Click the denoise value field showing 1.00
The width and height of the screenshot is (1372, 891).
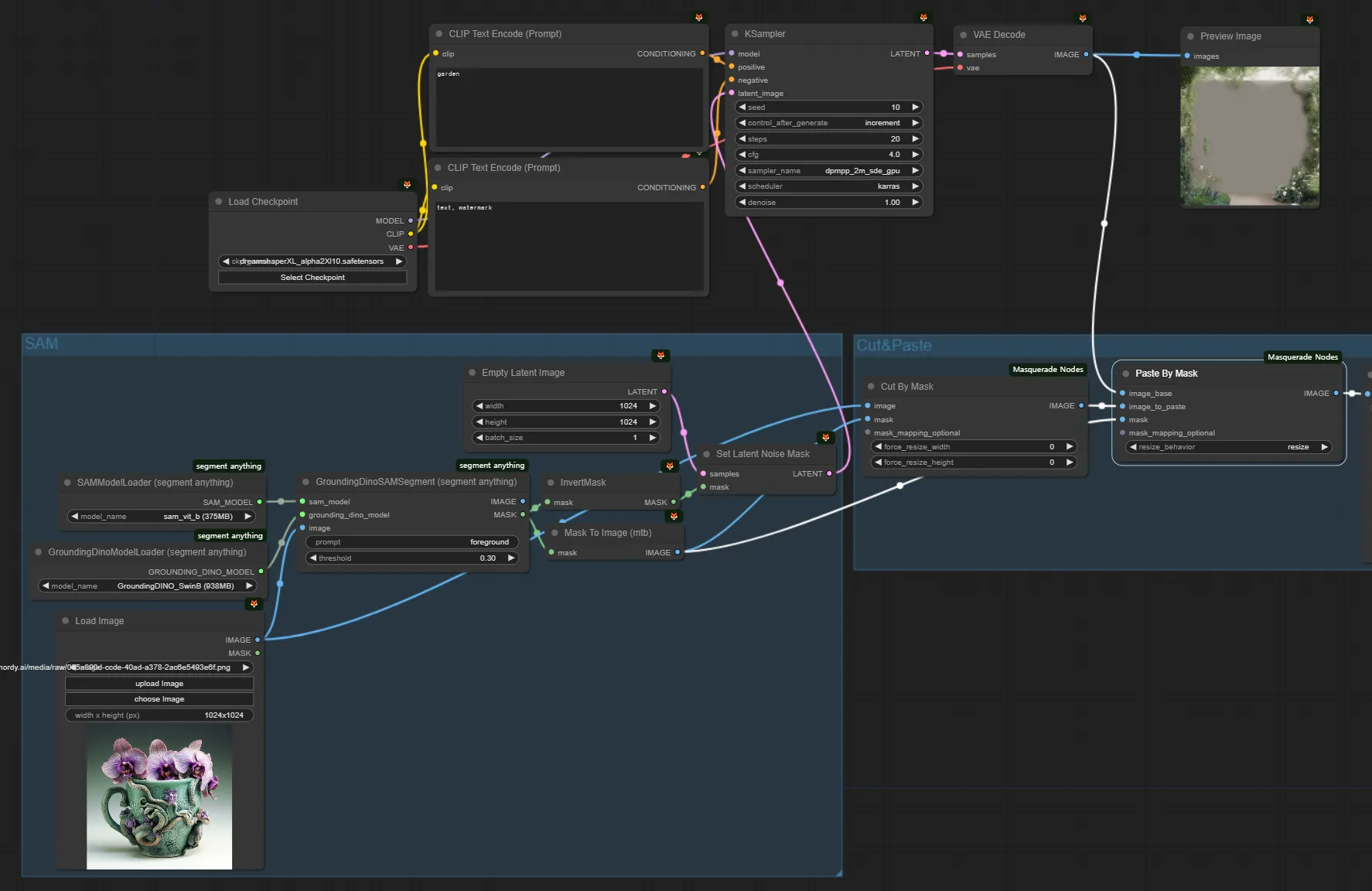click(x=829, y=203)
